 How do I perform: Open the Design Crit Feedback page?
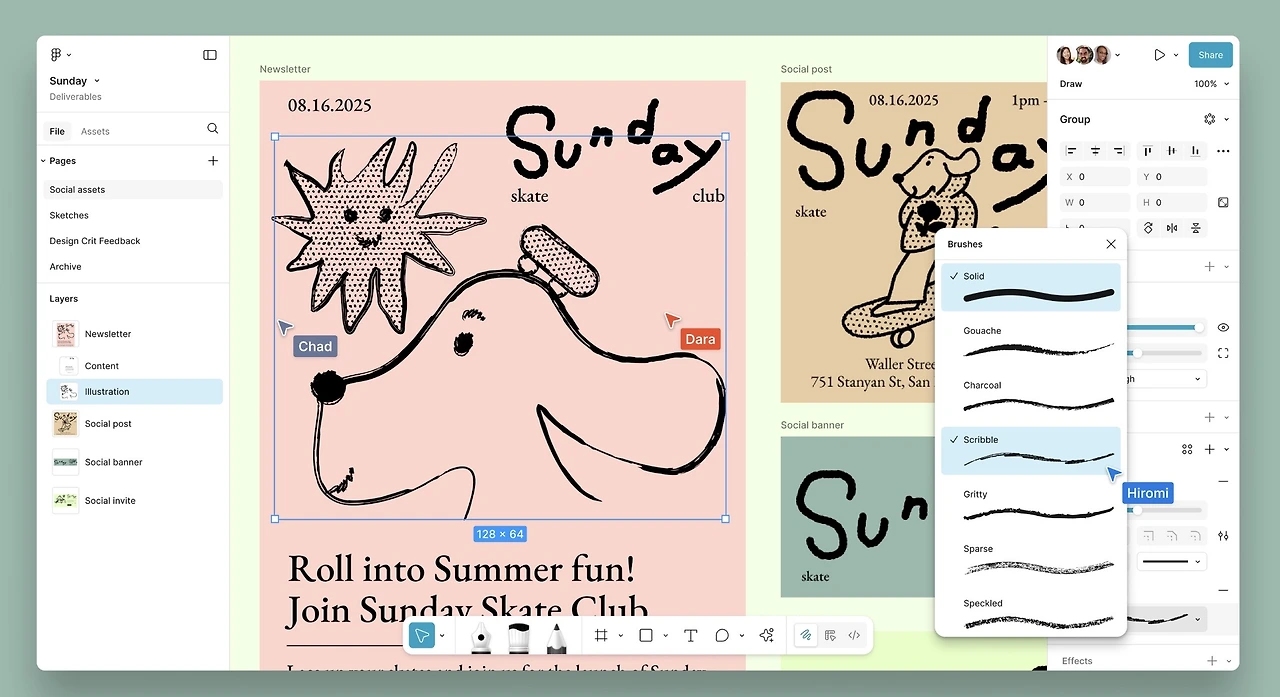click(95, 241)
